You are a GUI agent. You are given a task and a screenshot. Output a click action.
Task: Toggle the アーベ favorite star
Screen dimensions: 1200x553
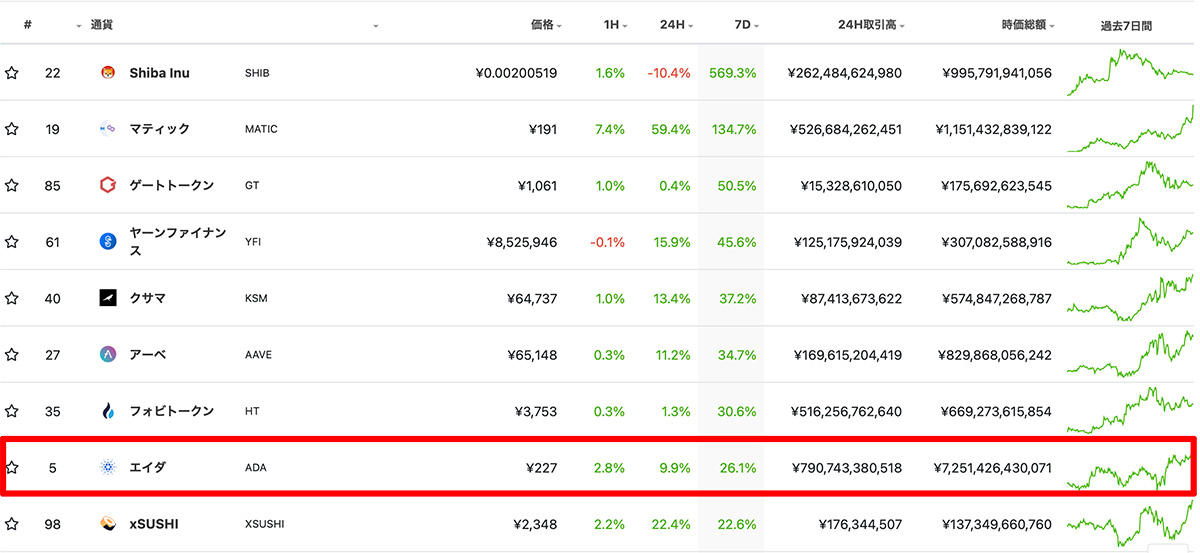pos(12,355)
